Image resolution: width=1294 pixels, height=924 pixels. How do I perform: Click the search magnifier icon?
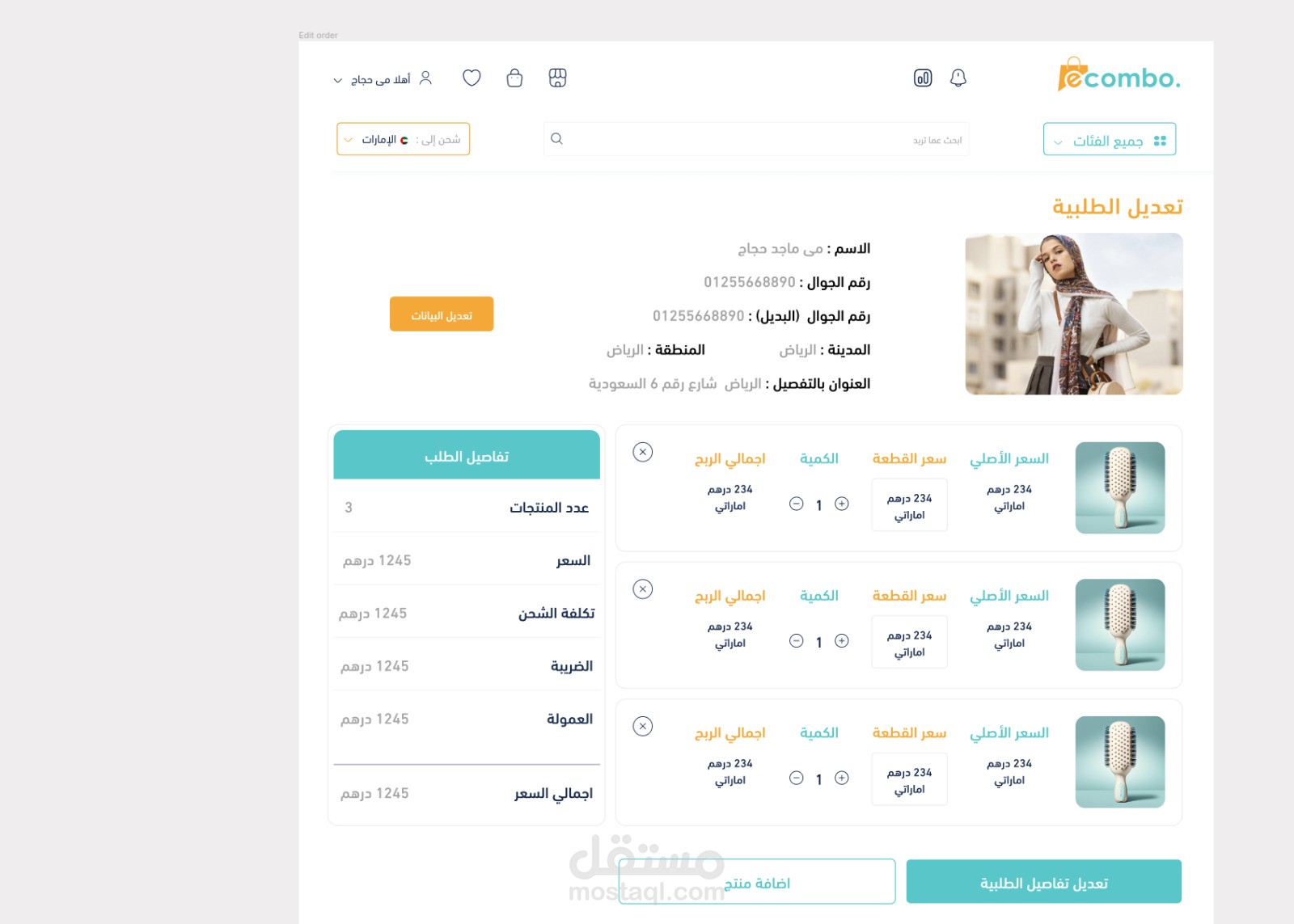pos(556,138)
